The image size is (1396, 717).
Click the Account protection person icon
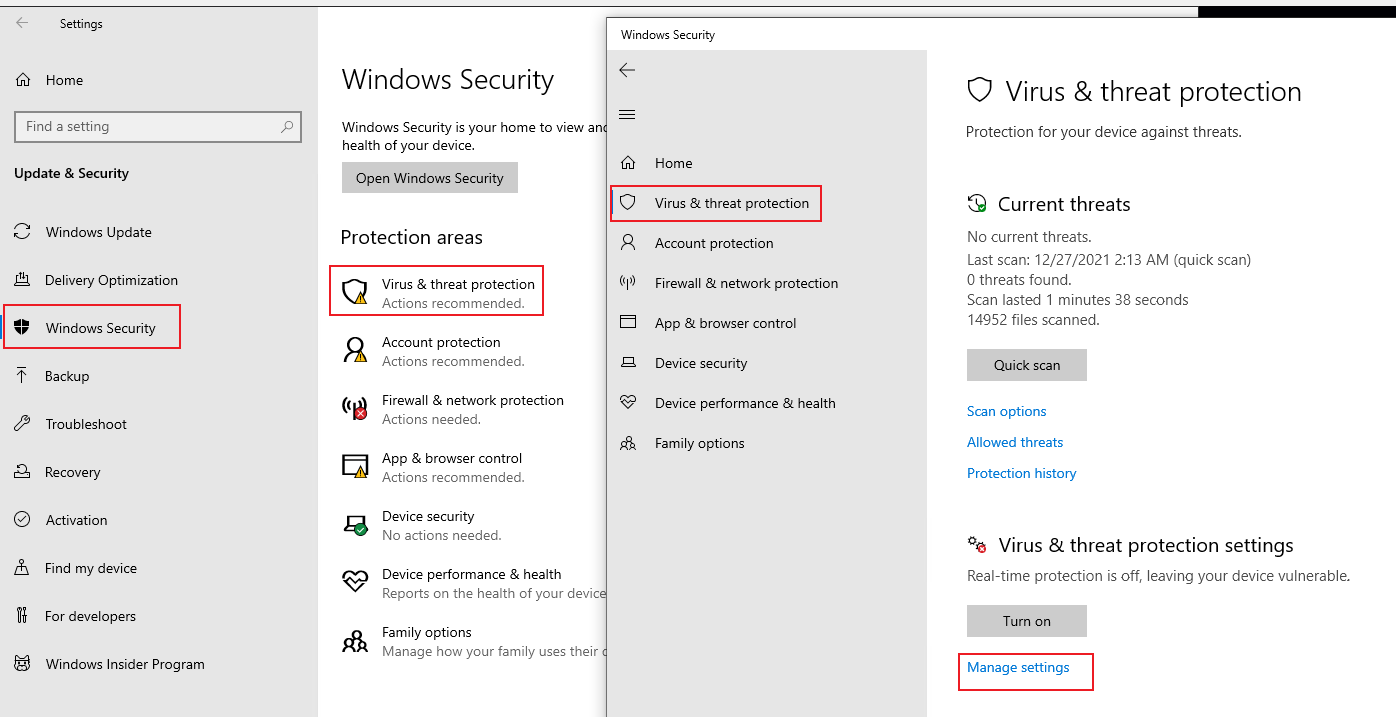(x=627, y=243)
